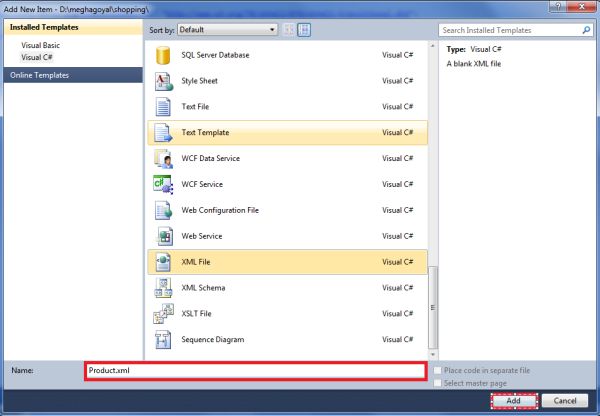Viewport: 600px width, 416px height.
Task: Select the Sequence Diagram label
Action: tap(213, 340)
